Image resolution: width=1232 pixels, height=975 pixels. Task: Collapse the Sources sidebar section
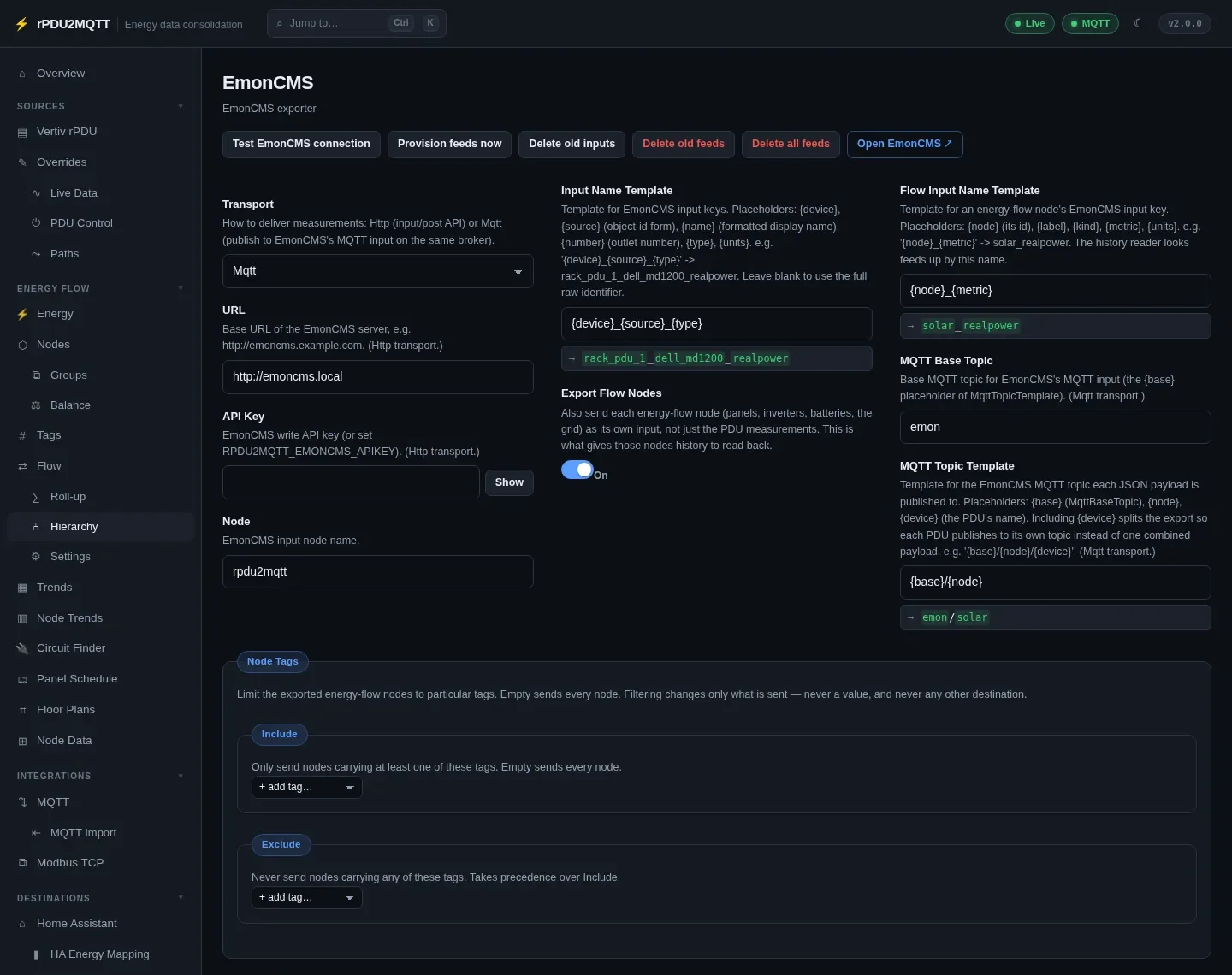[x=181, y=106]
